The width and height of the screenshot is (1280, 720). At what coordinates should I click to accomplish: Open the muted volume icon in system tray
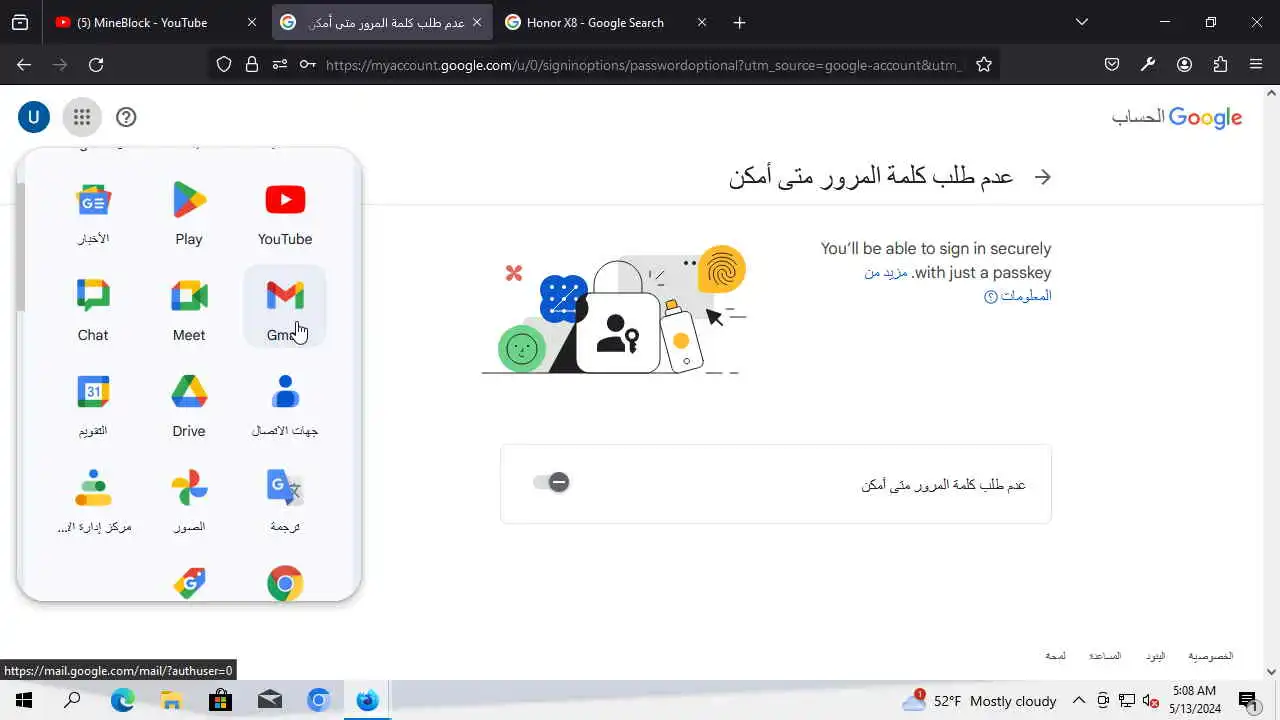(1151, 701)
